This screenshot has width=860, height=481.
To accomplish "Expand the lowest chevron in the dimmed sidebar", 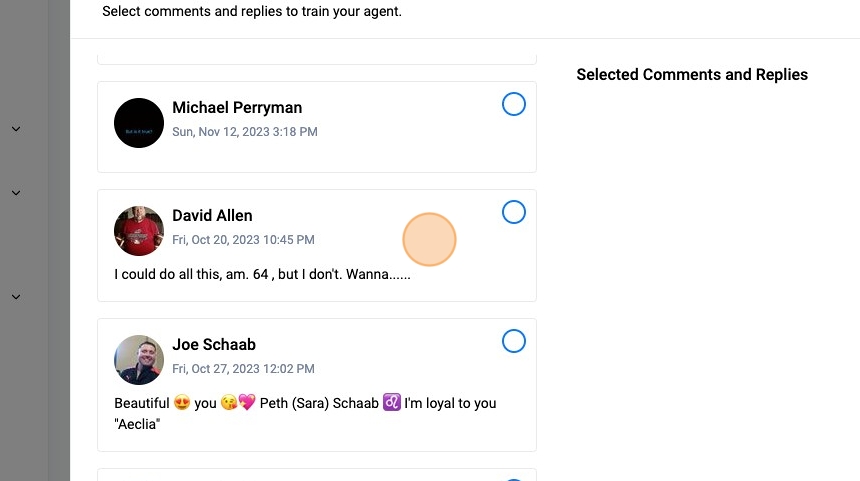I will 16,297.
